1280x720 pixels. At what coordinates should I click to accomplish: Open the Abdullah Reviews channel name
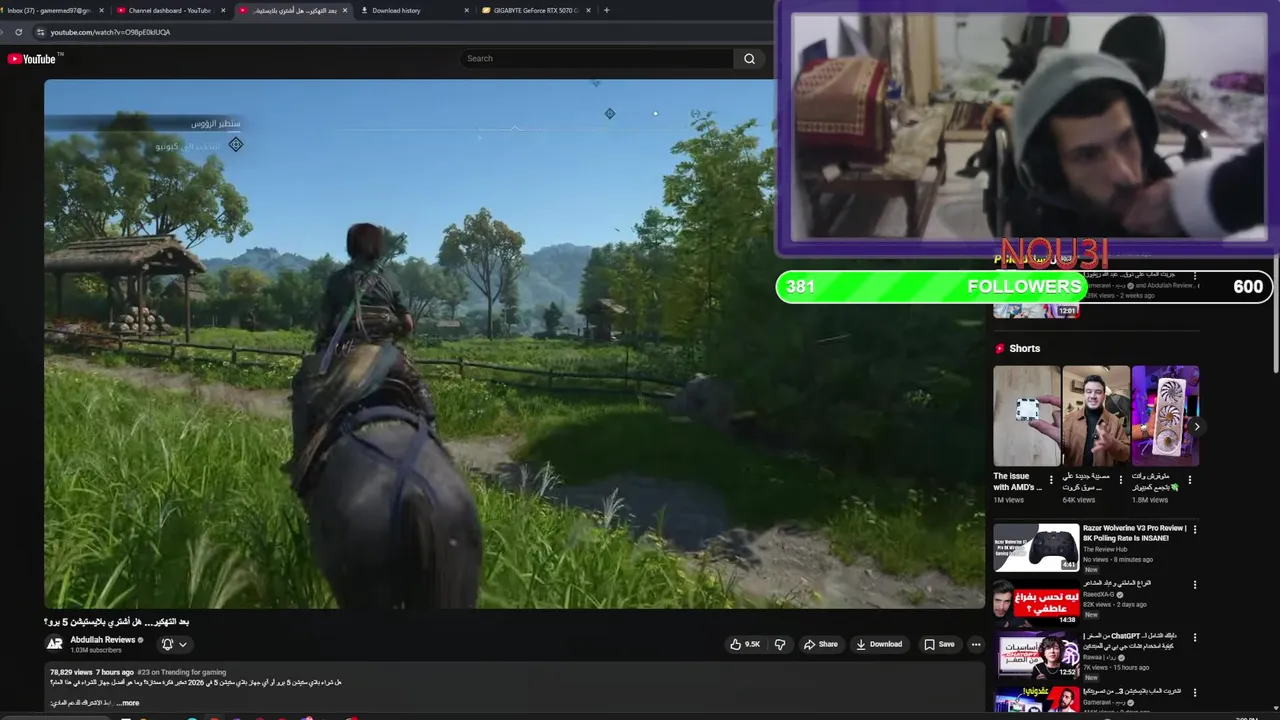click(103, 640)
